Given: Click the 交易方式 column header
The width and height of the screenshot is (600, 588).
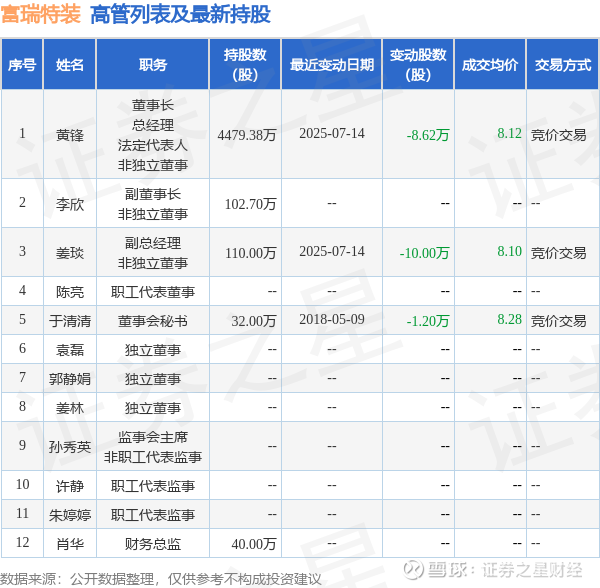Looking at the screenshot, I should click(x=562, y=64).
